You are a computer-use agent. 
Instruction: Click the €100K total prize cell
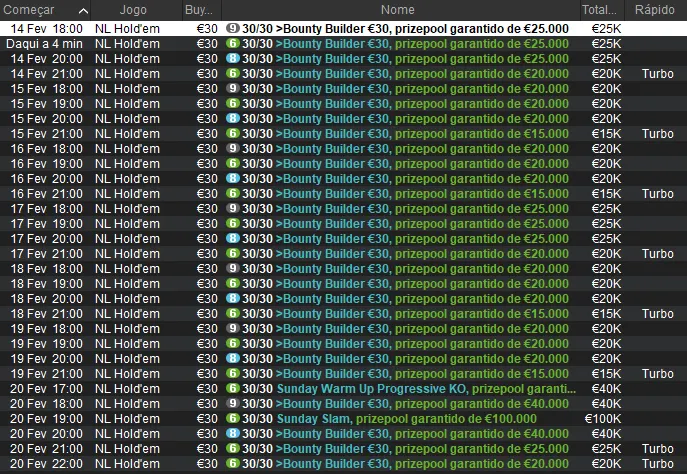tap(603, 419)
